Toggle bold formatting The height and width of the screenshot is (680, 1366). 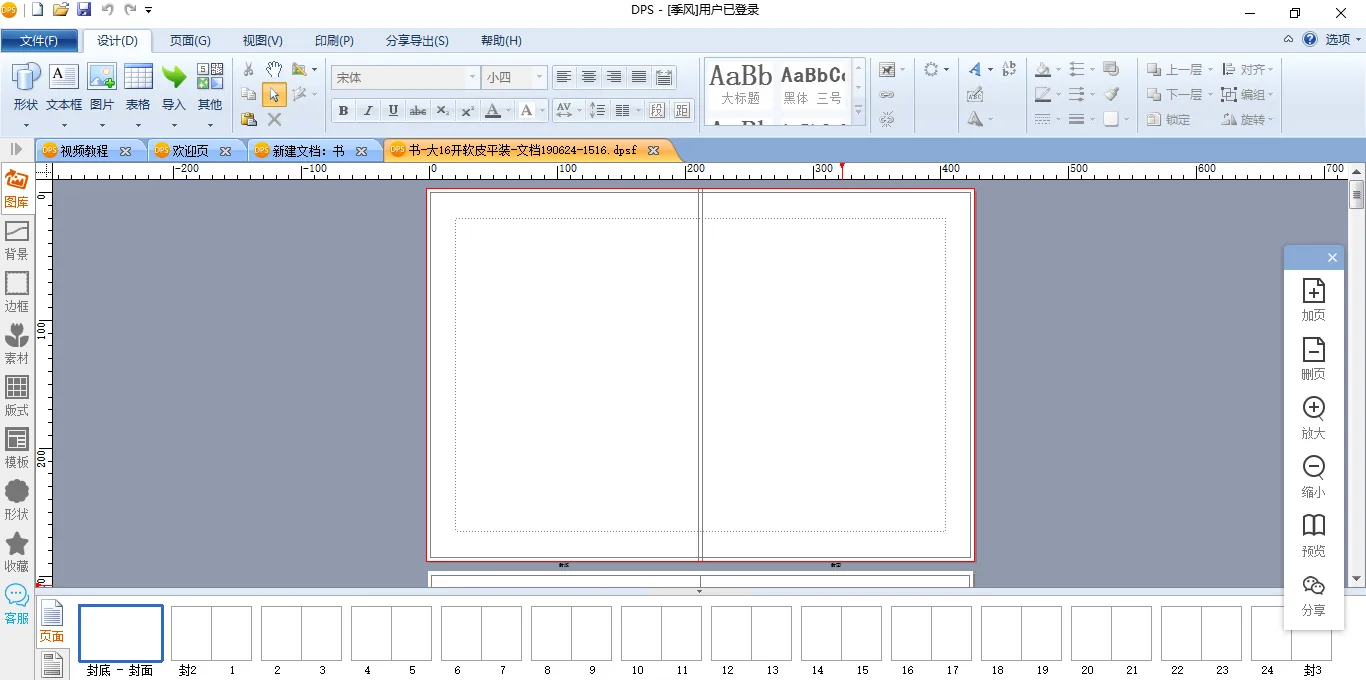(x=343, y=110)
